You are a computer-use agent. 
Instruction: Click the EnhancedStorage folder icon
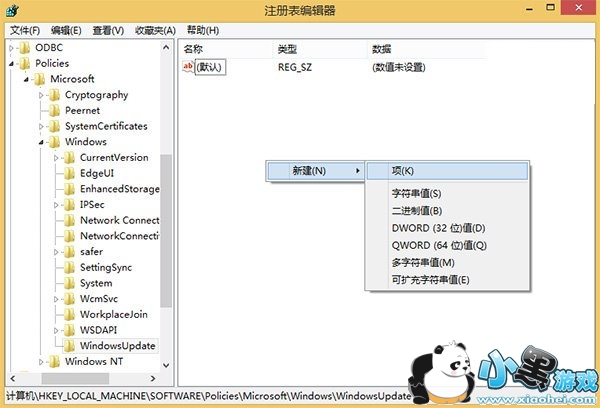coord(70,189)
